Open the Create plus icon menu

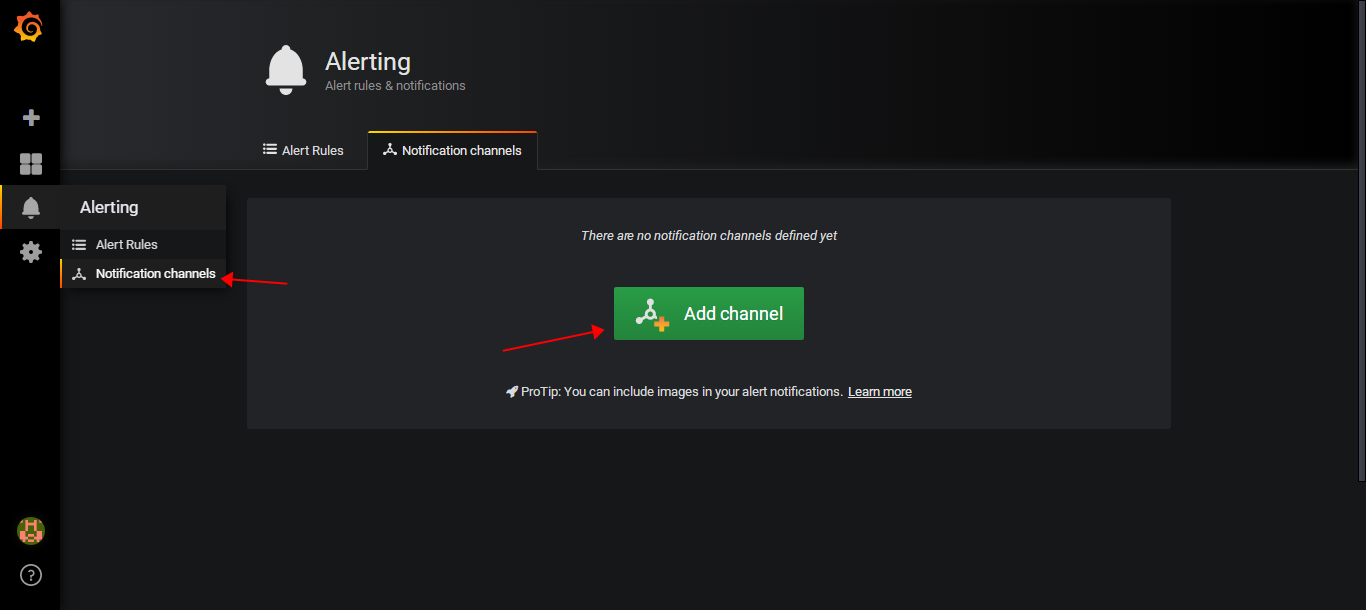click(31, 118)
